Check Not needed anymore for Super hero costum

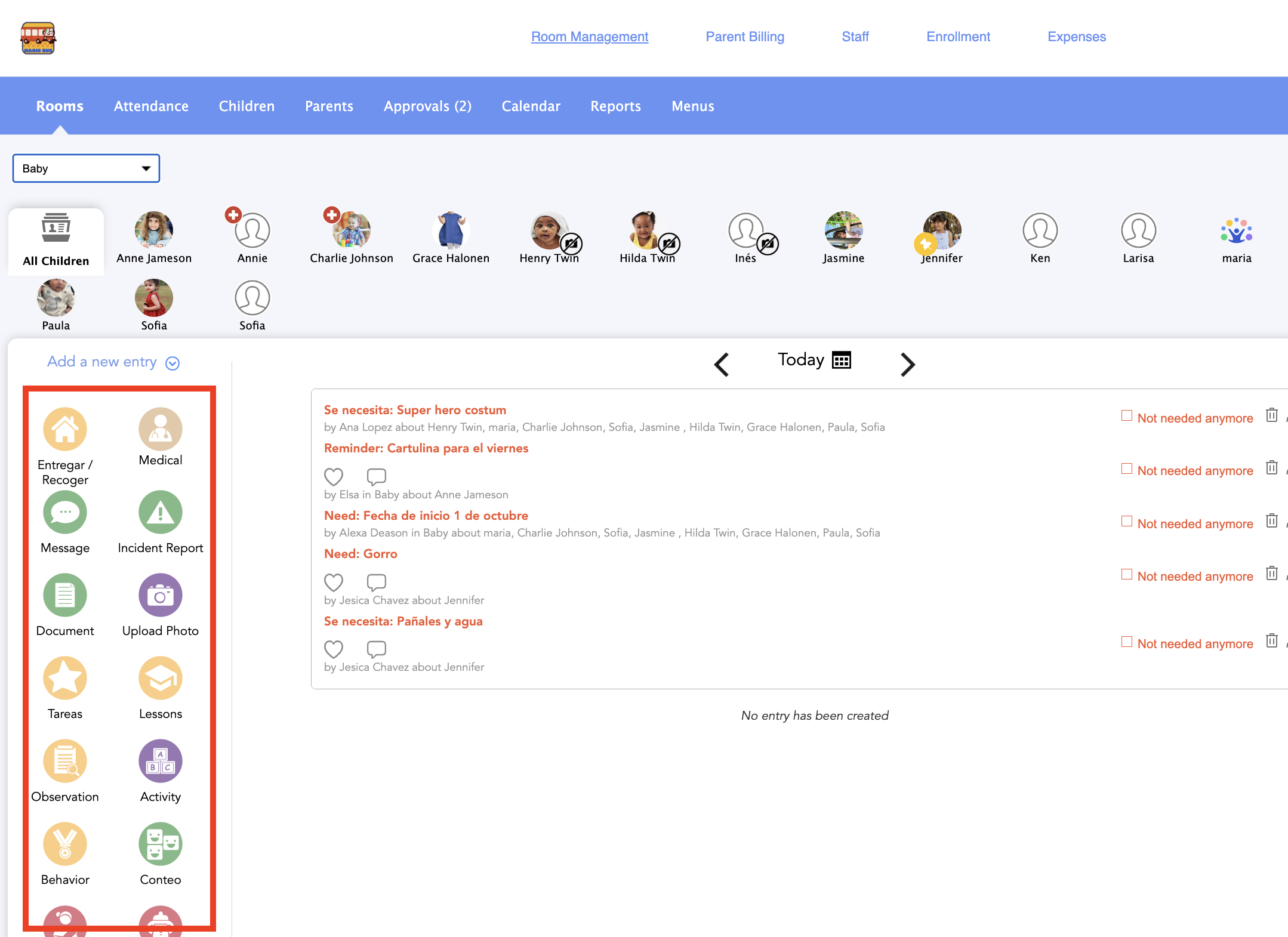[1127, 415]
